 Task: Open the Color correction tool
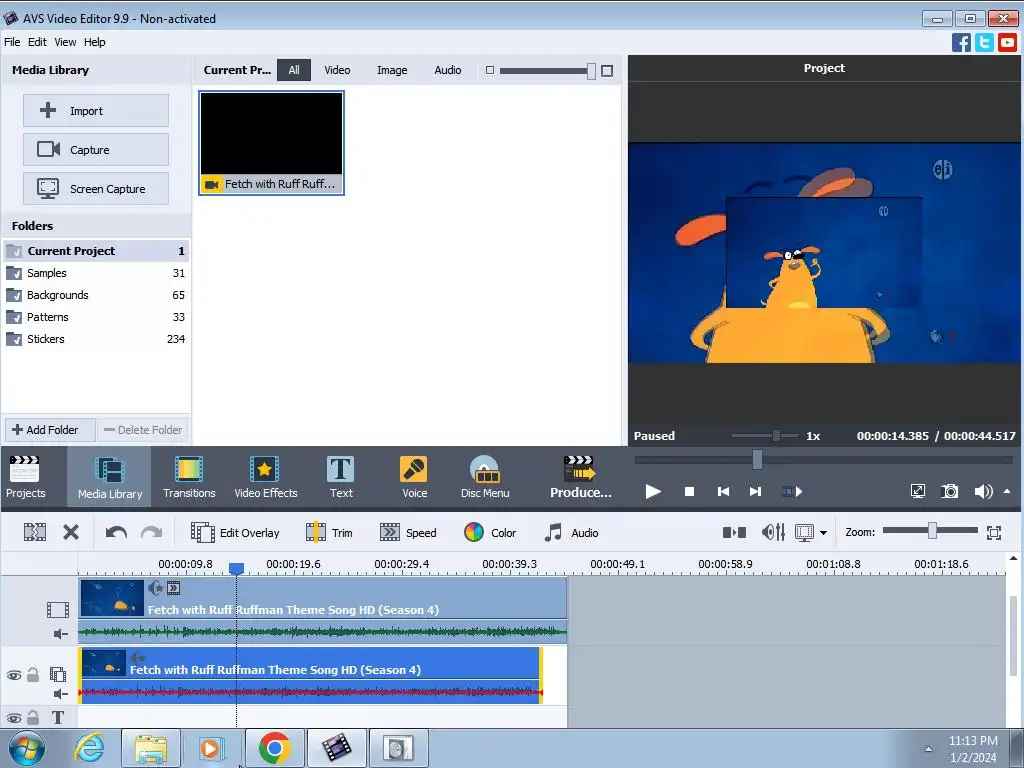490,532
